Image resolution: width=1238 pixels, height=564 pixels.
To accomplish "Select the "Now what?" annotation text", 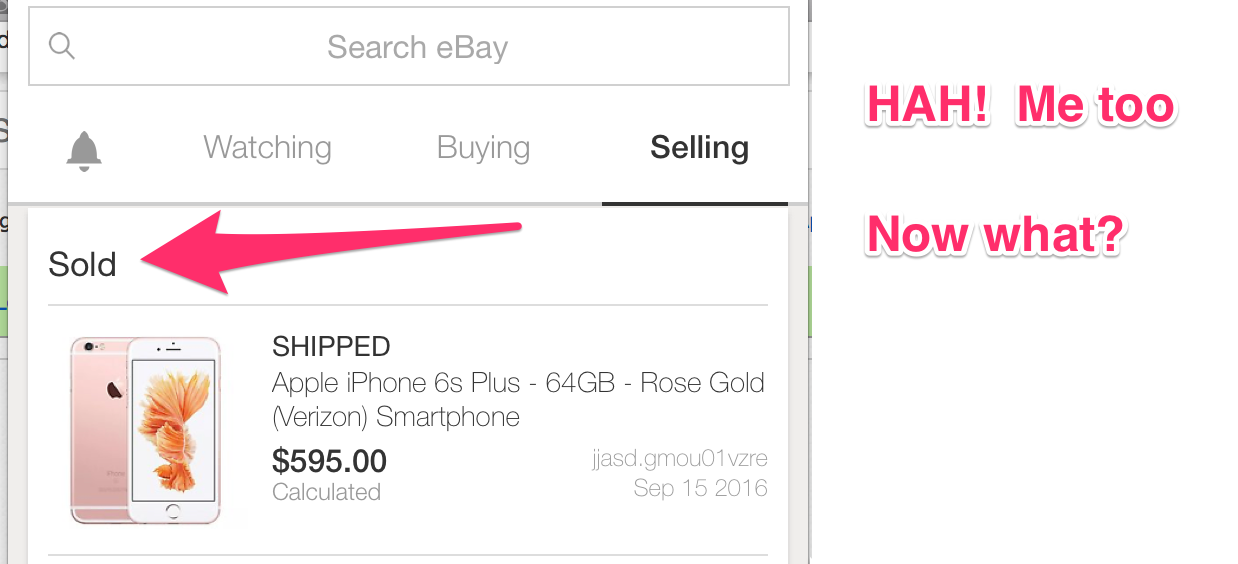I will tap(995, 233).
